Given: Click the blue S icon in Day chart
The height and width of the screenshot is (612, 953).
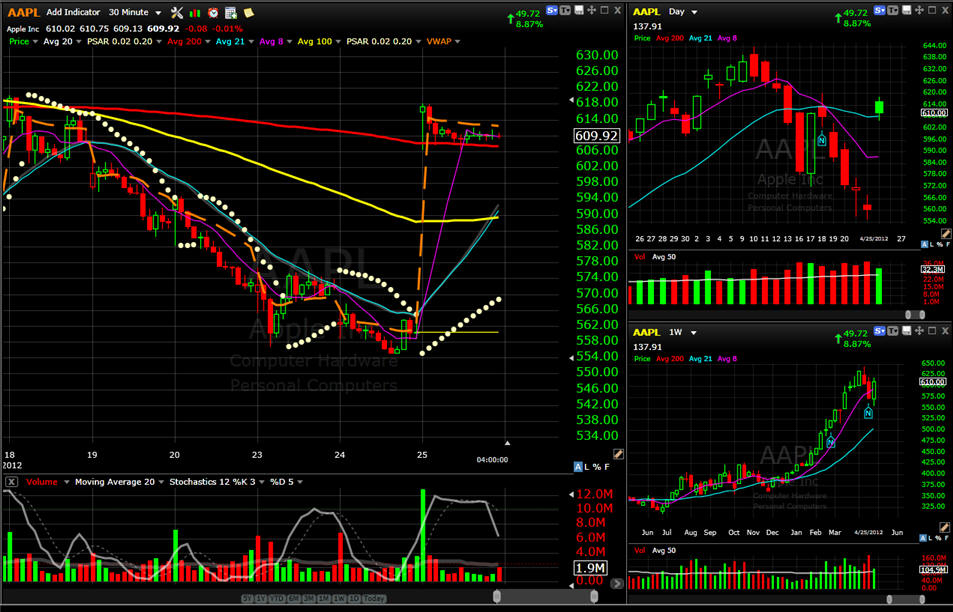Looking at the screenshot, I should click(x=879, y=10).
